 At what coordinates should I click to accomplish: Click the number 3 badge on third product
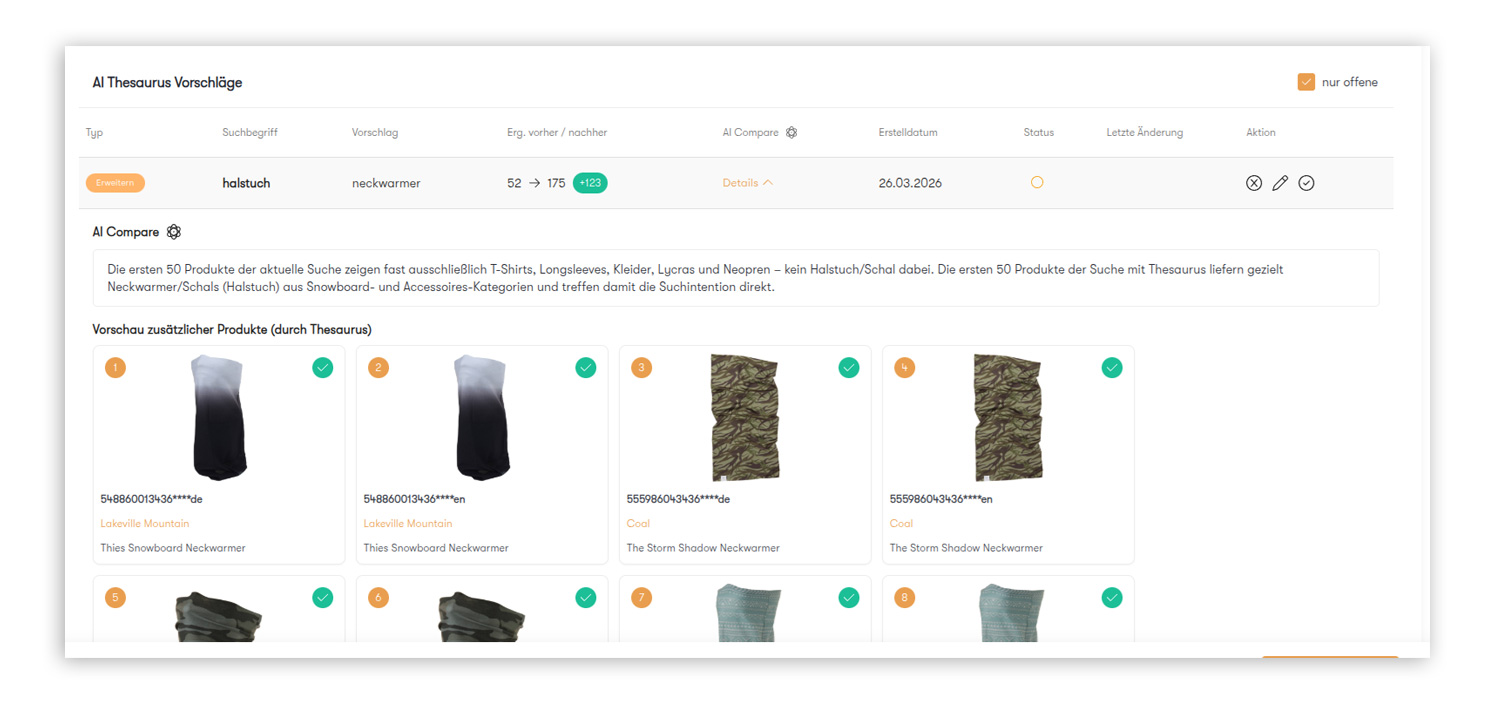tap(641, 368)
